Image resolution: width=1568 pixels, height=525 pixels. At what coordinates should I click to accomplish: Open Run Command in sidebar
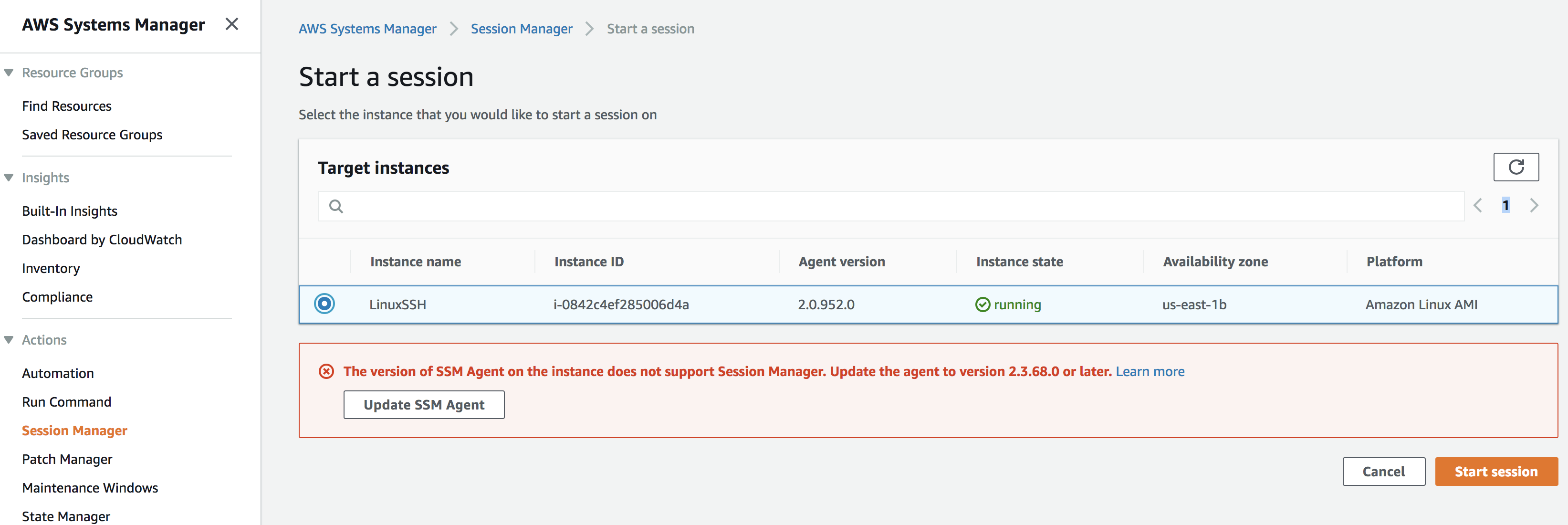[x=66, y=402]
